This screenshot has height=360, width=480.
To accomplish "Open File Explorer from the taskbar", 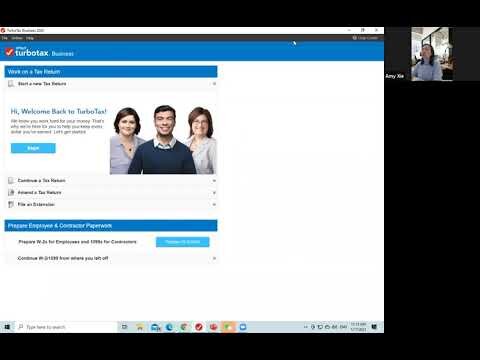I will (140, 327).
